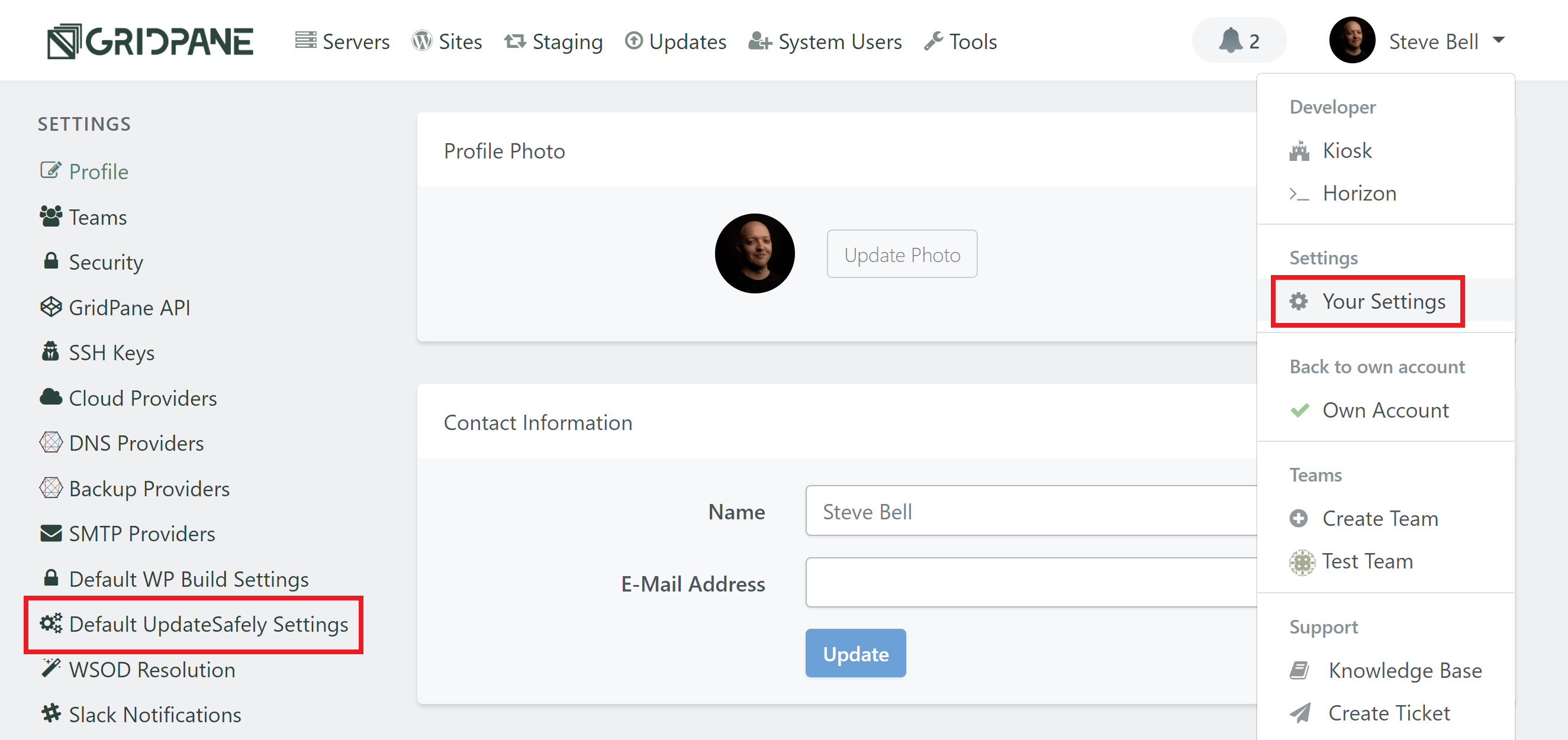
Task: Open notifications bell with 2 alerts
Action: [x=1239, y=40]
